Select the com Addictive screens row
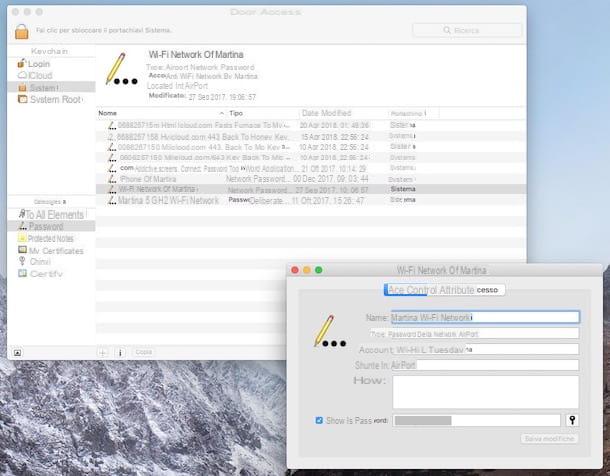Image resolution: width=610 pixels, height=476 pixels. pyautogui.click(x=311, y=168)
